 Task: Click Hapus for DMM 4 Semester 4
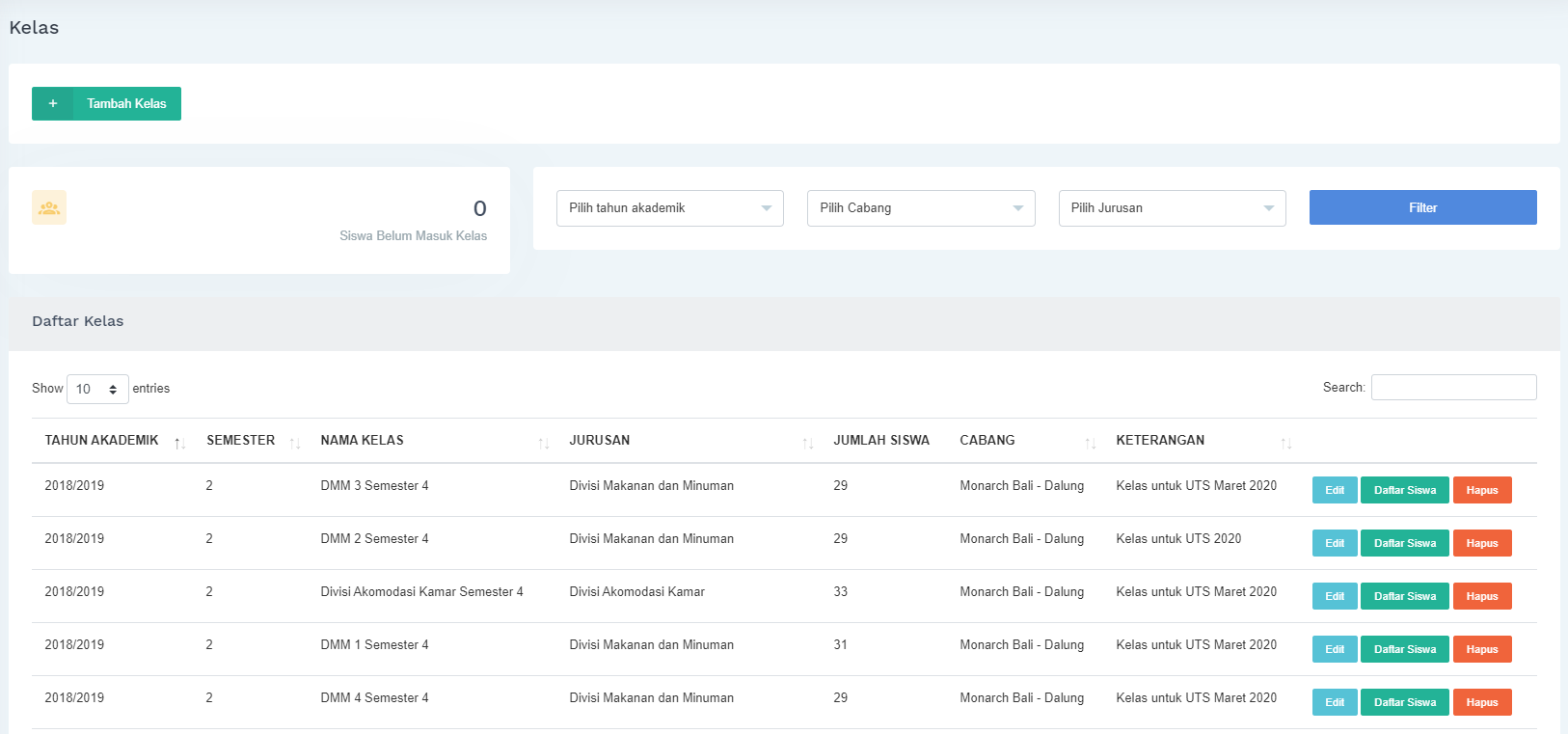pos(1481,702)
